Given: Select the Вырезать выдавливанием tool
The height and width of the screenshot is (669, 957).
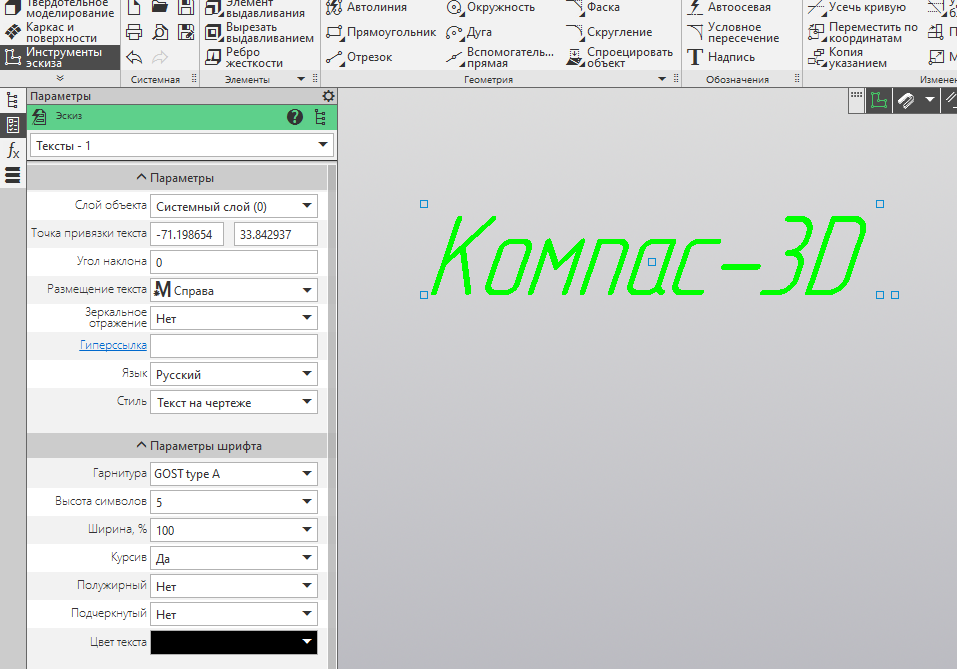Looking at the screenshot, I should pos(259,32).
